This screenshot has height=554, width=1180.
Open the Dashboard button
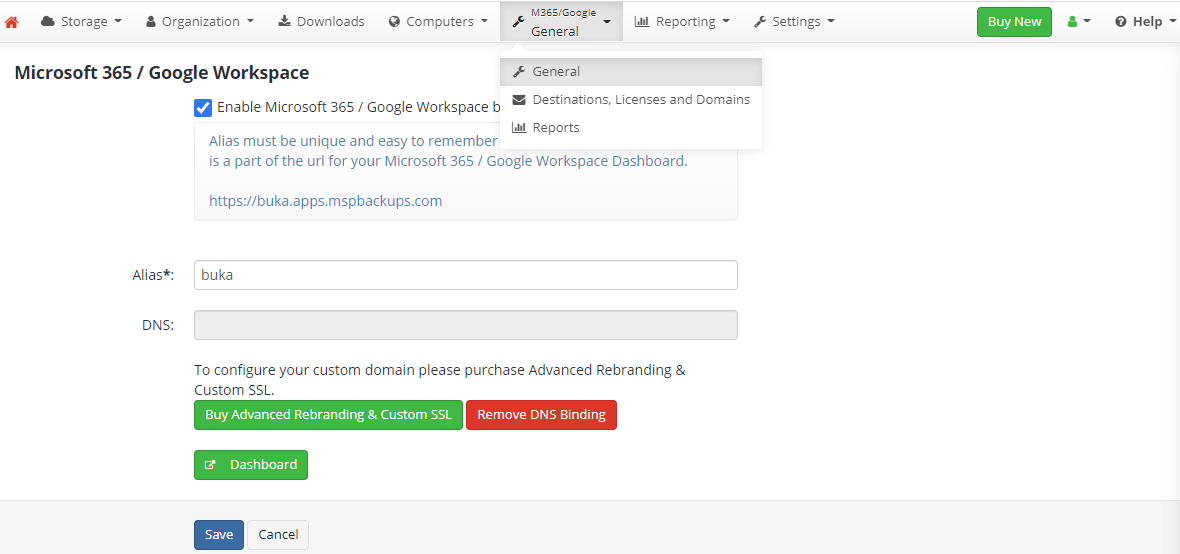[x=251, y=464]
